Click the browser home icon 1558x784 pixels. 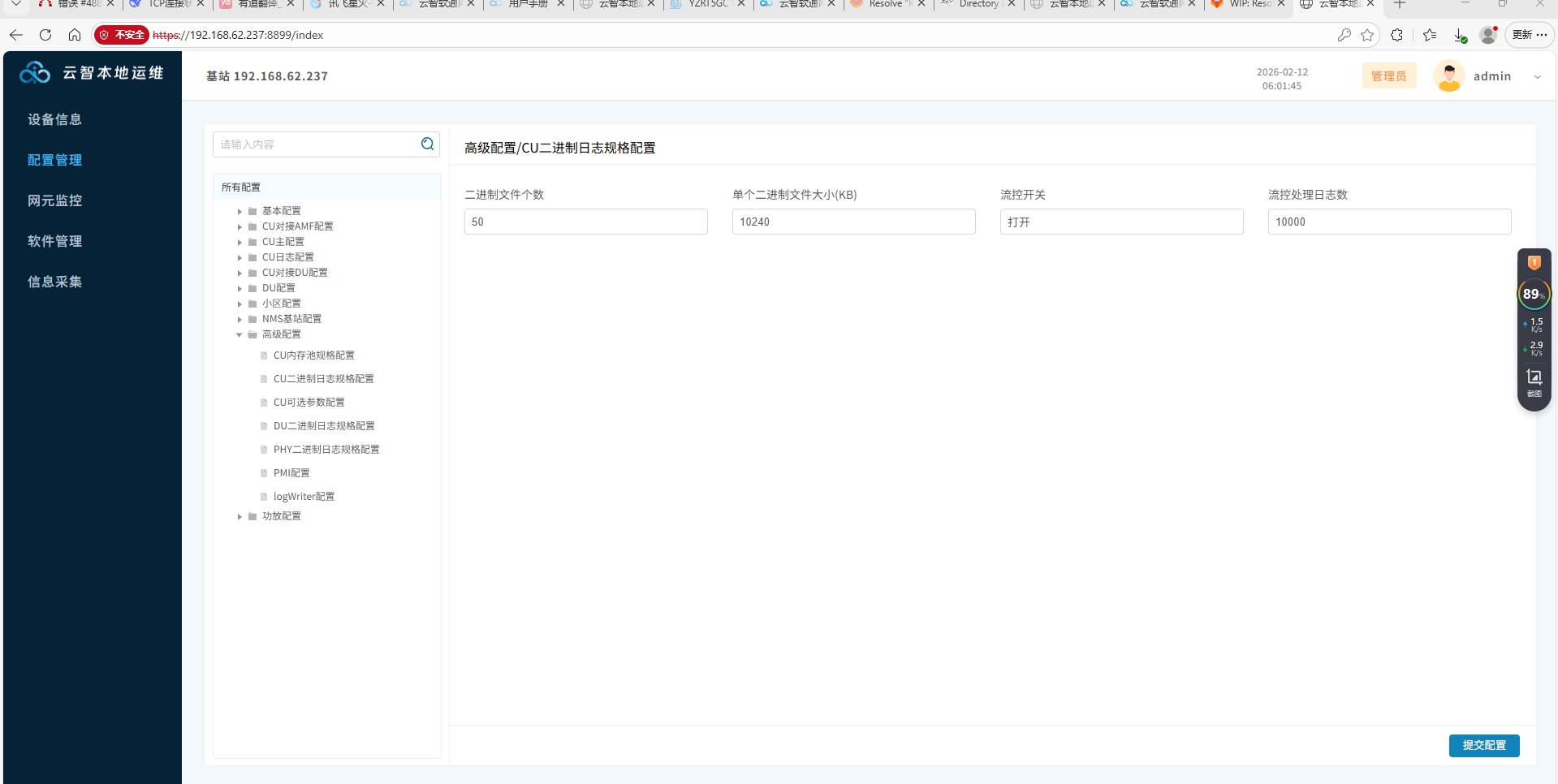pyautogui.click(x=75, y=35)
